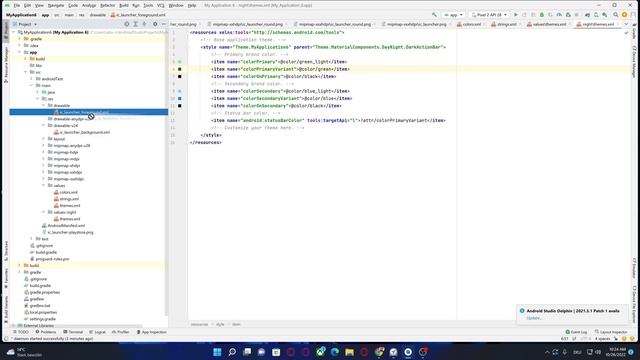
Task: Click the Task View icon in taskbar
Action: pyautogui.click(x=247, y=352)
